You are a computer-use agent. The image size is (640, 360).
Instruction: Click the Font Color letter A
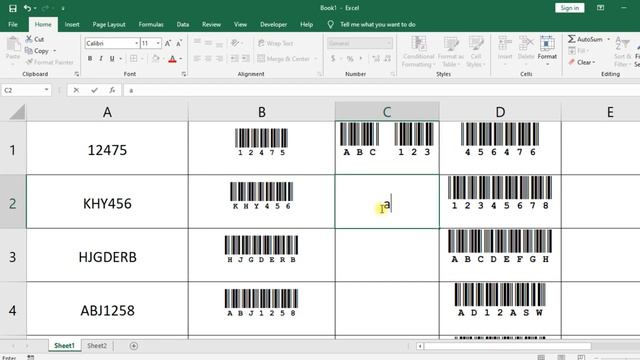pyautogui.click(x=172, y=59)
